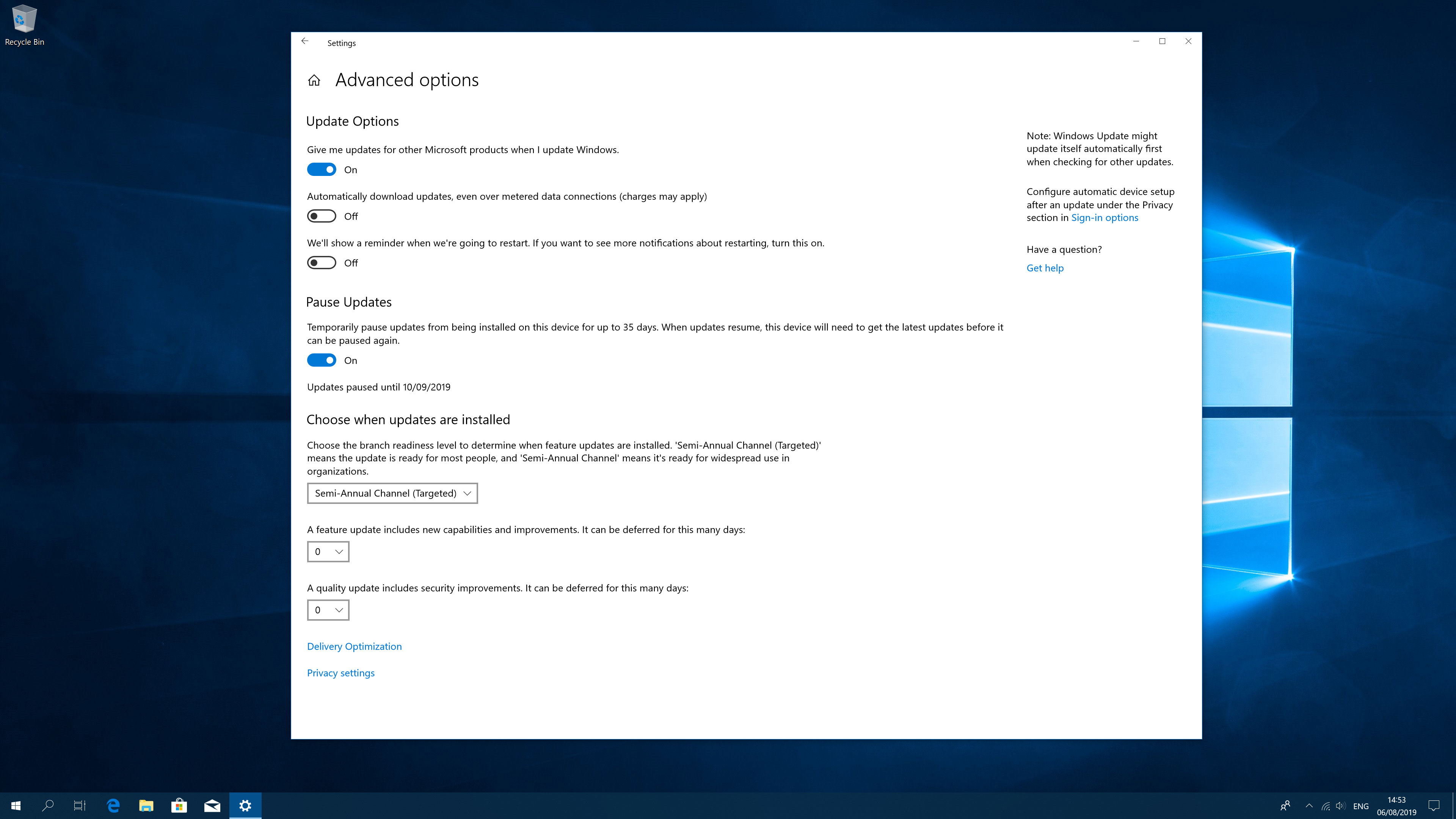Expand the Semi-Annual Channel Targeted dropdown
The height and width of the screenshot is (819, 1456).
(392, 493)
